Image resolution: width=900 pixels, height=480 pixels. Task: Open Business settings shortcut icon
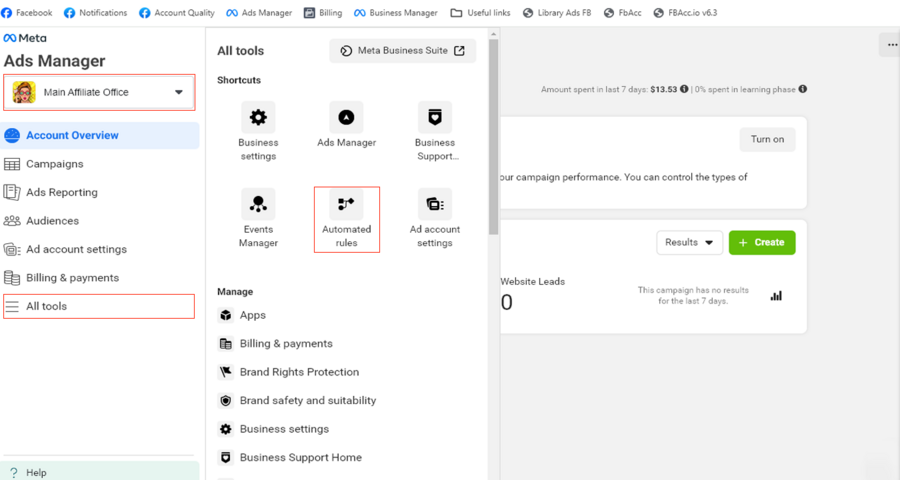(x=258, y=118)
